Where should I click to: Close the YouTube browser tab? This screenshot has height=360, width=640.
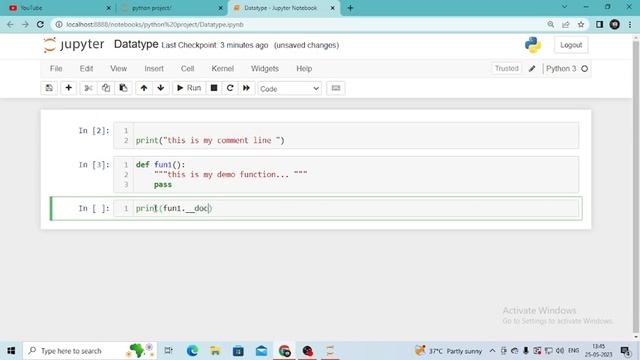coord(109,8)
